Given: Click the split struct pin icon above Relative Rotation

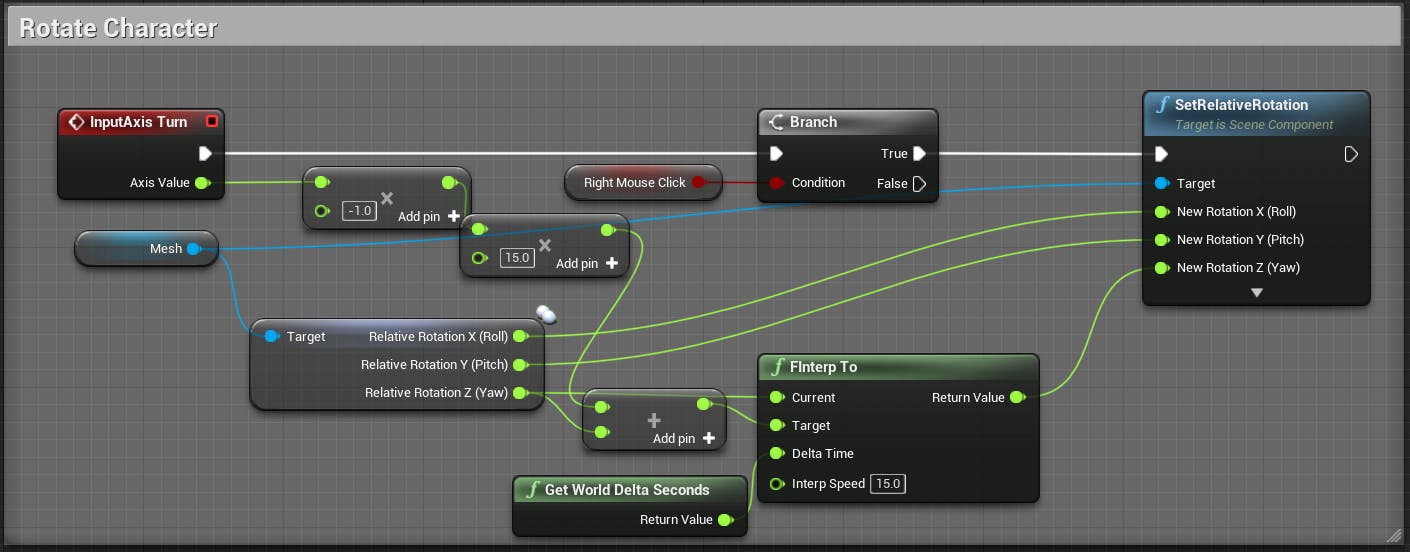Looking at the screenshot, I should (x=546, y=315).
